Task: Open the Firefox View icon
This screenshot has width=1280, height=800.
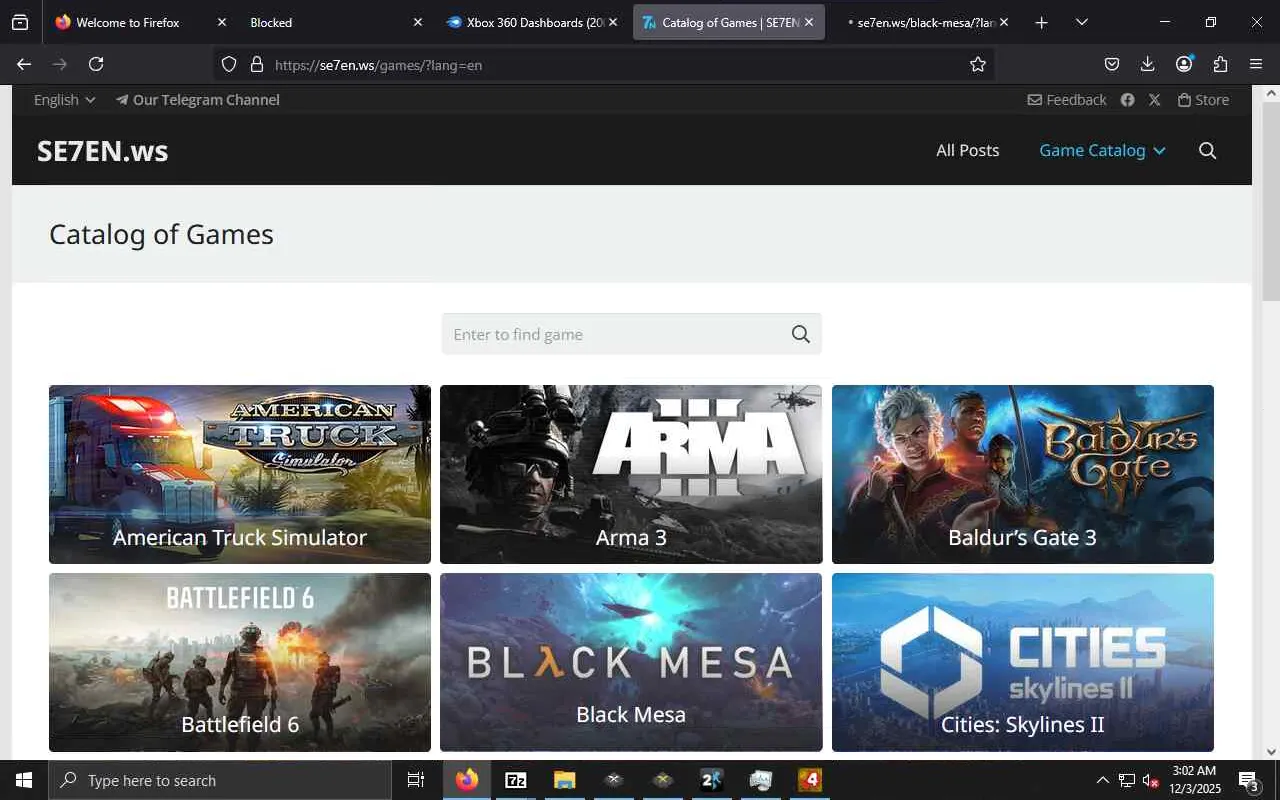Action: click(20, 22)
